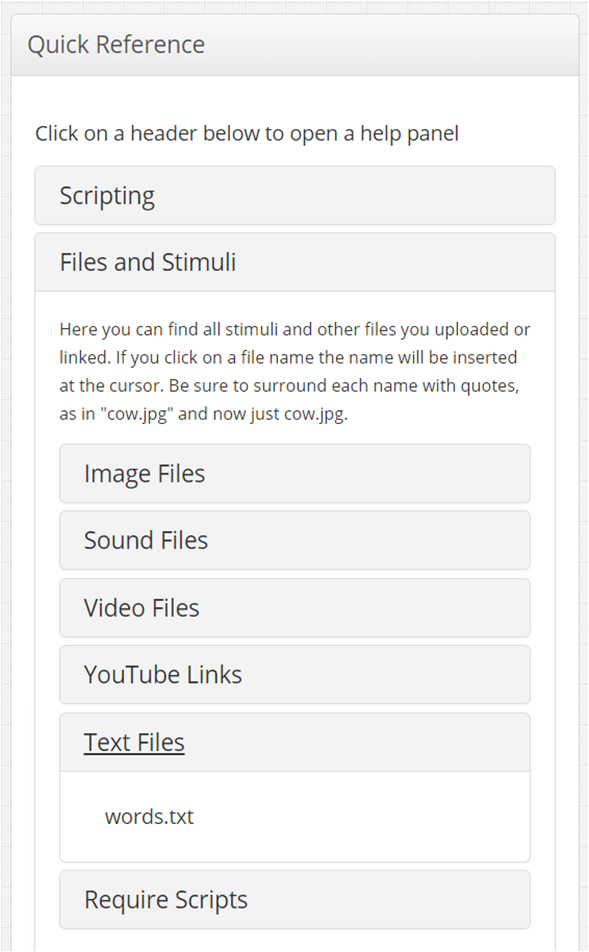
Task: Click the Quick Reference panel title
Action: [x=116, y=45]
